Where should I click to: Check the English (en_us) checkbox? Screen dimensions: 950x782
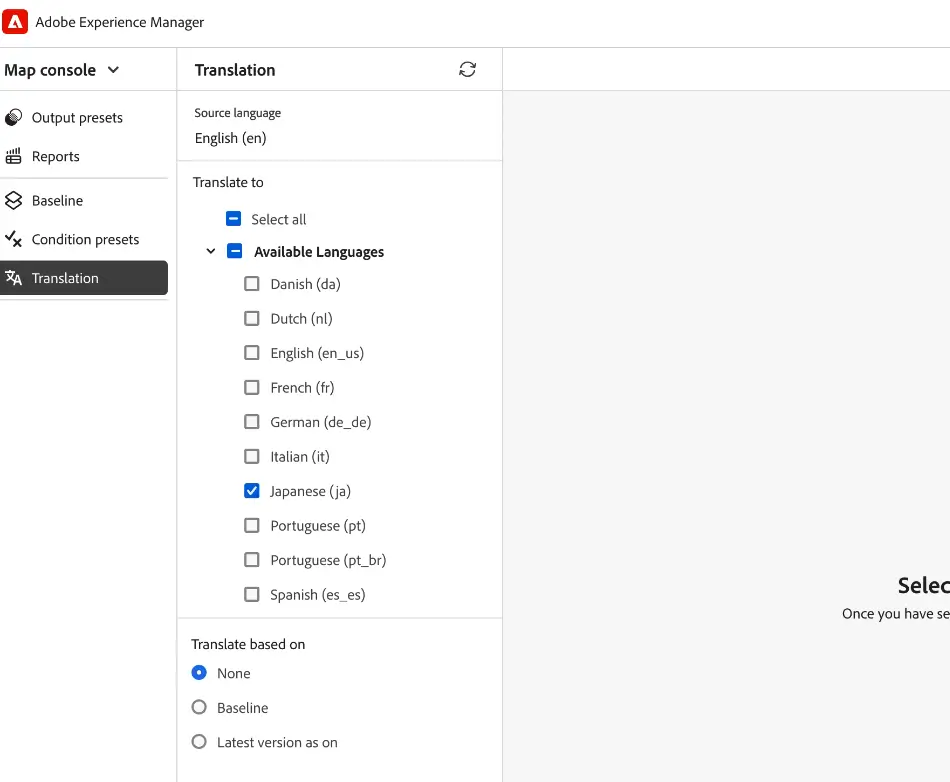pyautogui.click(x=251, y=353)
